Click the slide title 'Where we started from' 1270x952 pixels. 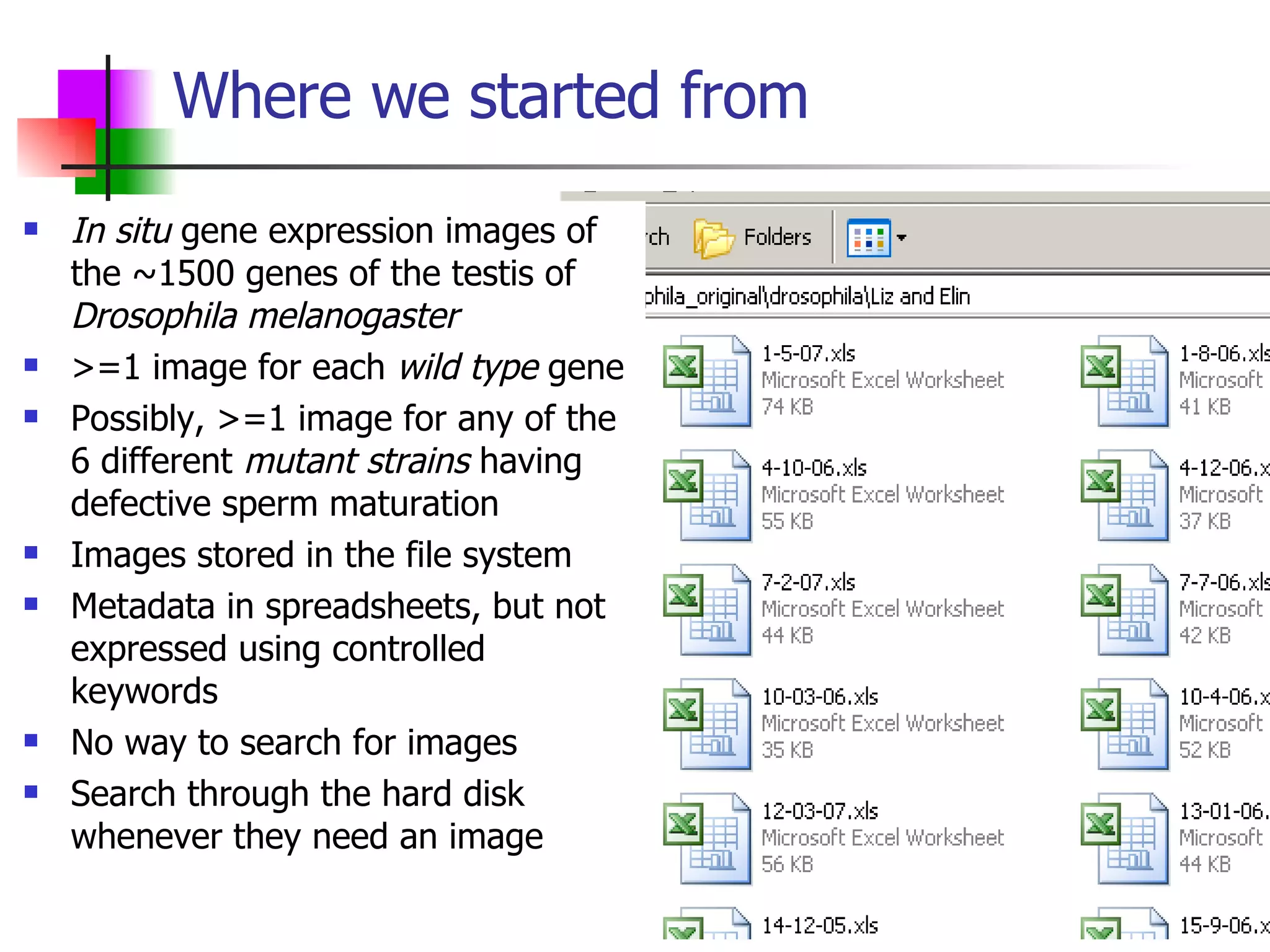pos(491,95)
